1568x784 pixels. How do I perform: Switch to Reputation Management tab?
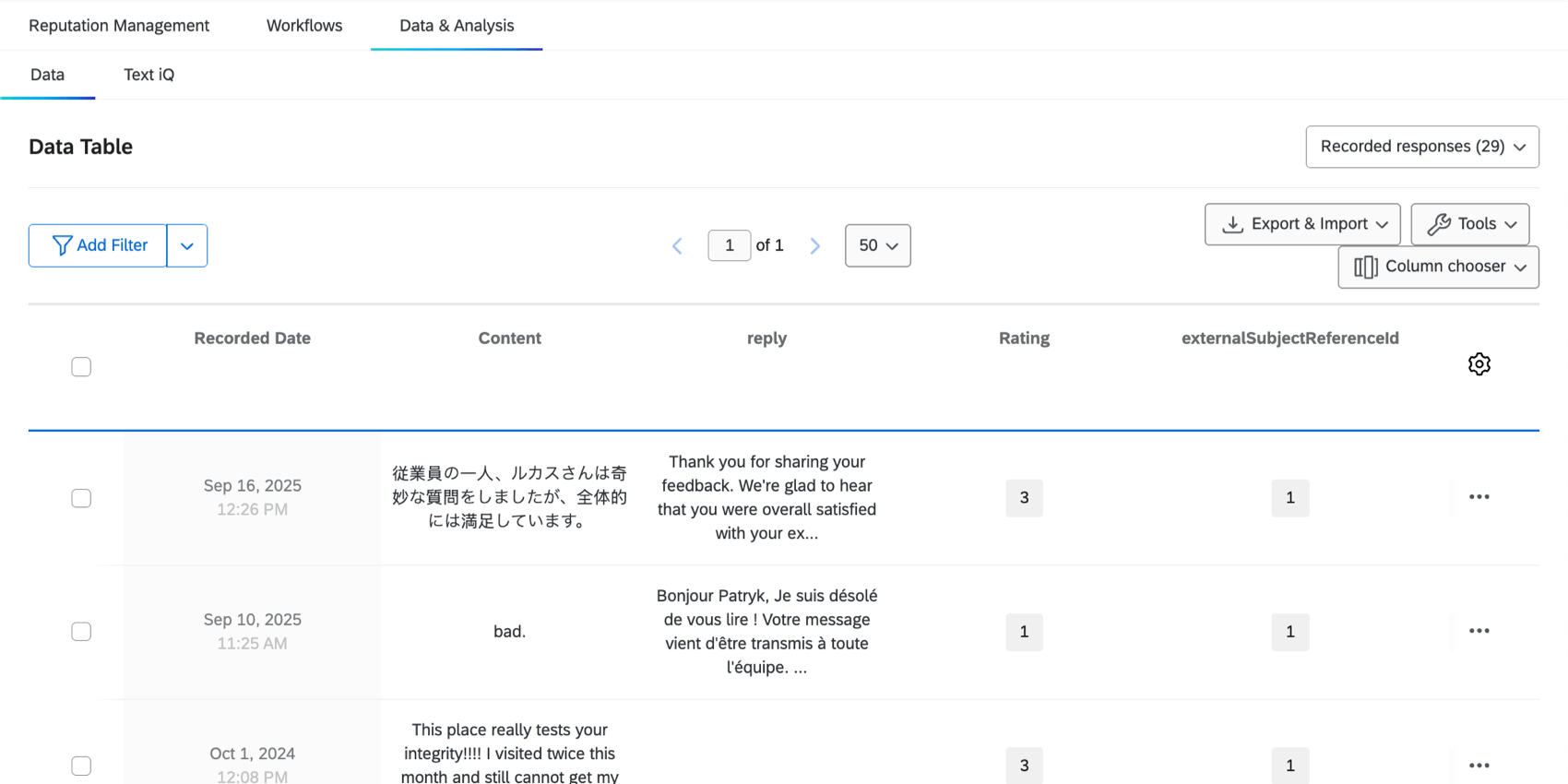pyautogui.click(x=119, y=26)
